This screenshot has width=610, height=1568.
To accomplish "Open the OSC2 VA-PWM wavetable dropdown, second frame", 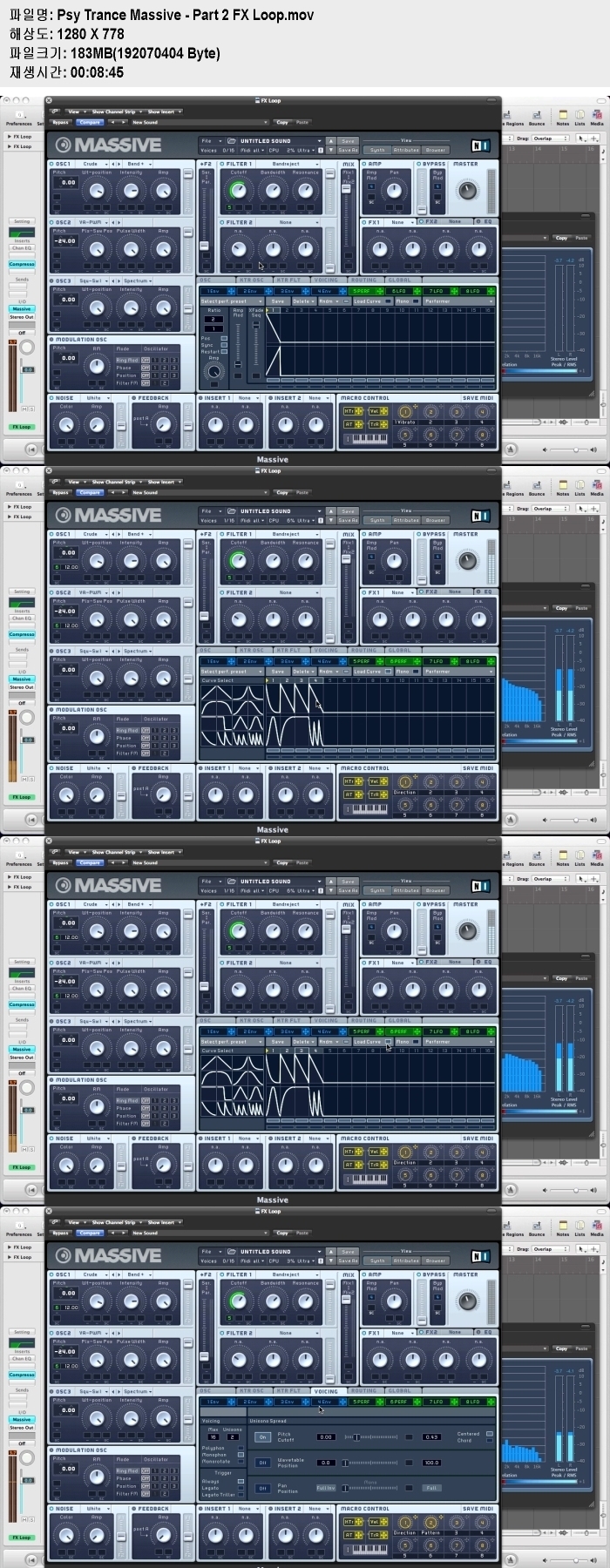I will pos(96,592).
